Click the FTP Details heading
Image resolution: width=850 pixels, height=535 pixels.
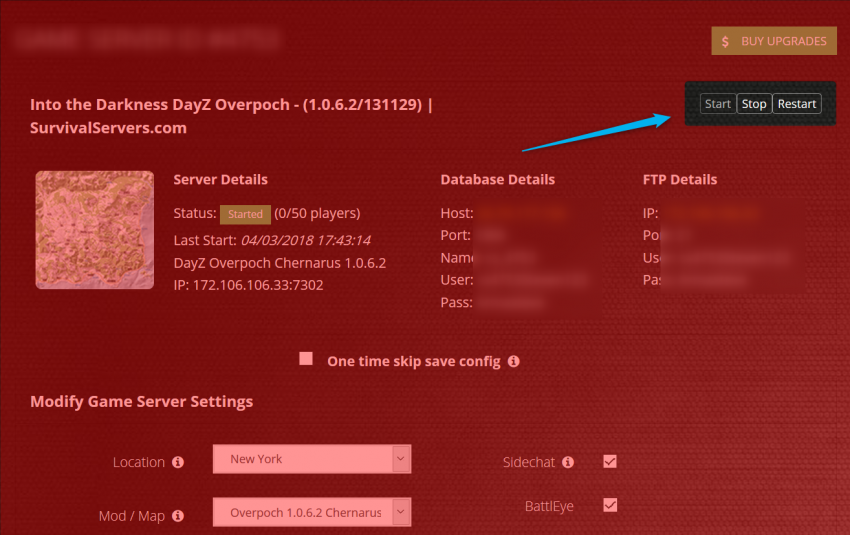click(x=680, y=179)
